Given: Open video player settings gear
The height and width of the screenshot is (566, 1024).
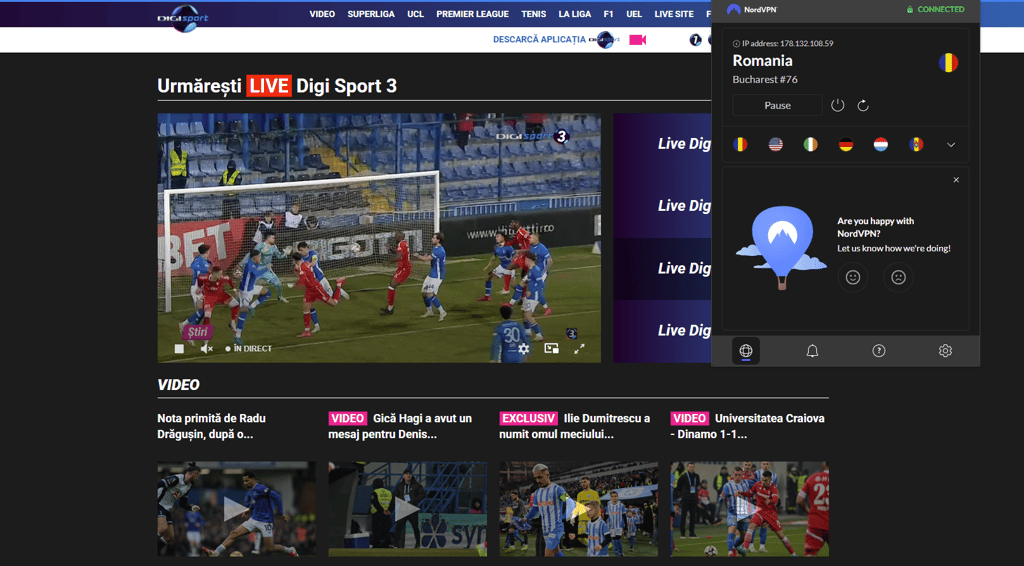Looking at the screenshot, I should click(x=524, y=349).
